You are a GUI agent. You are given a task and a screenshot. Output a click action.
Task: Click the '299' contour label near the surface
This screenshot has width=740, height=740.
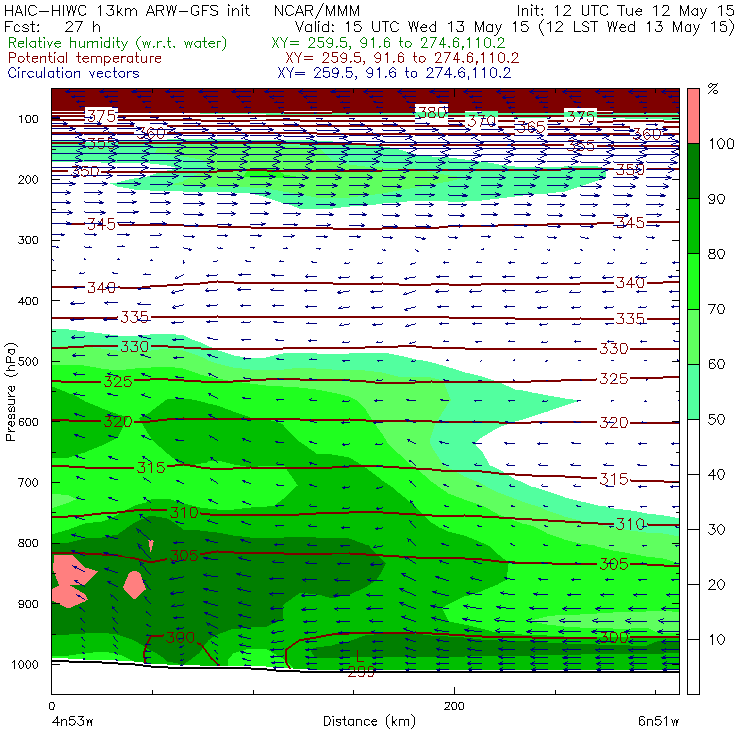[361, 672]
